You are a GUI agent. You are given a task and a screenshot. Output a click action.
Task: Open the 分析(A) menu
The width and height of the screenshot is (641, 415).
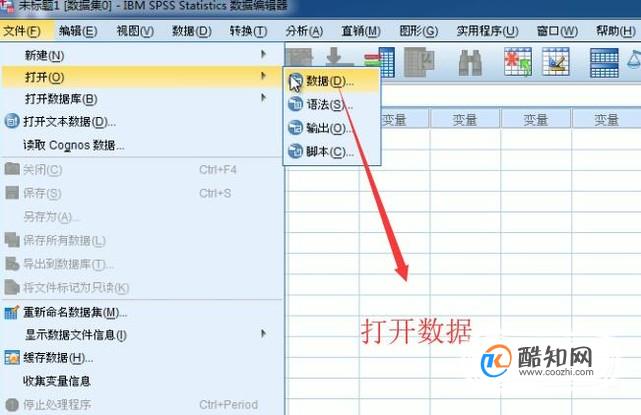(x=304, y=31)
